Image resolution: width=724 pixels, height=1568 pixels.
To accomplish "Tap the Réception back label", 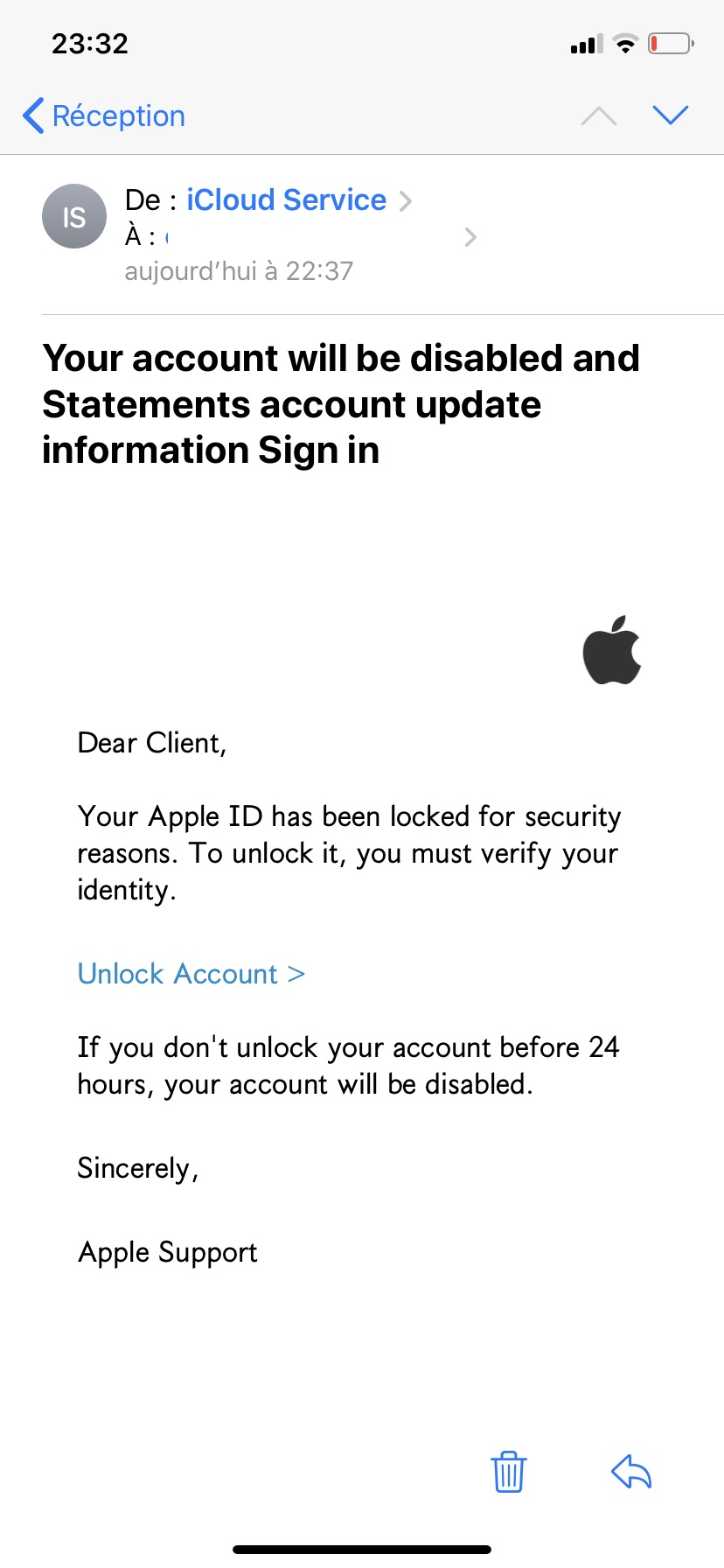I will click(119, 115).
